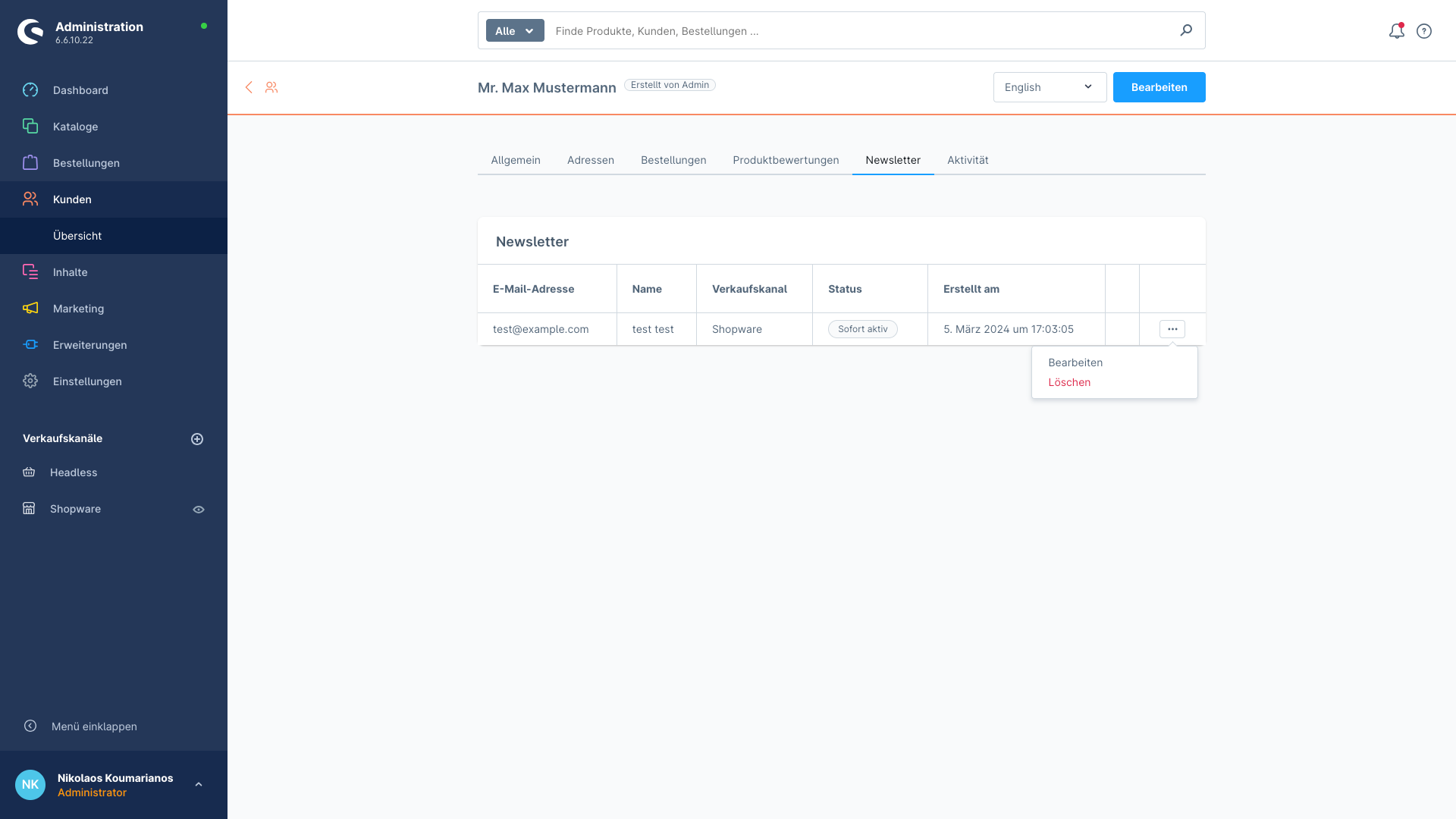
Task: Click the Bestellungen shopping bag icon
Action: [x=30, y=163]
